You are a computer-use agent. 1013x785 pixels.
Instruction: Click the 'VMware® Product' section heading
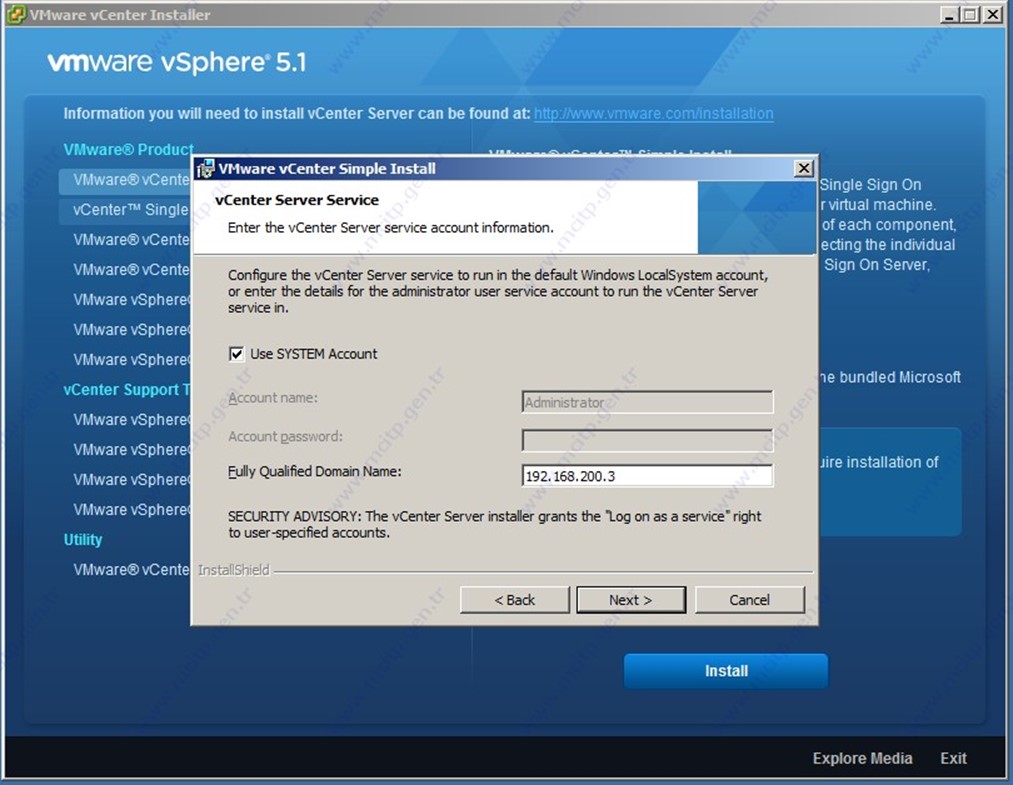(129, 149)
